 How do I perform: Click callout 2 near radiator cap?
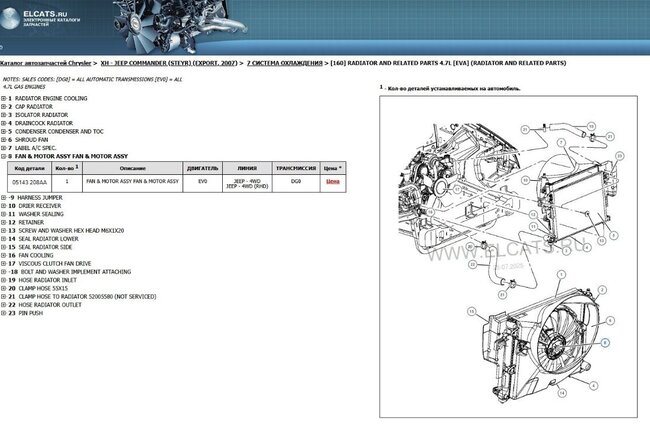click(x=602, y=290)
